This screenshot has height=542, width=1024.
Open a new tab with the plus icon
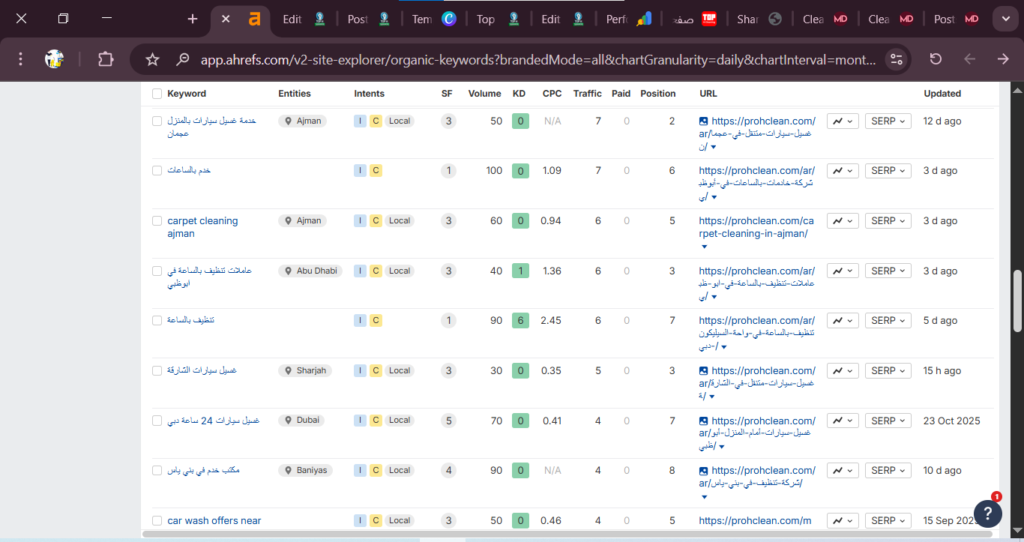(x=193, y=19)
